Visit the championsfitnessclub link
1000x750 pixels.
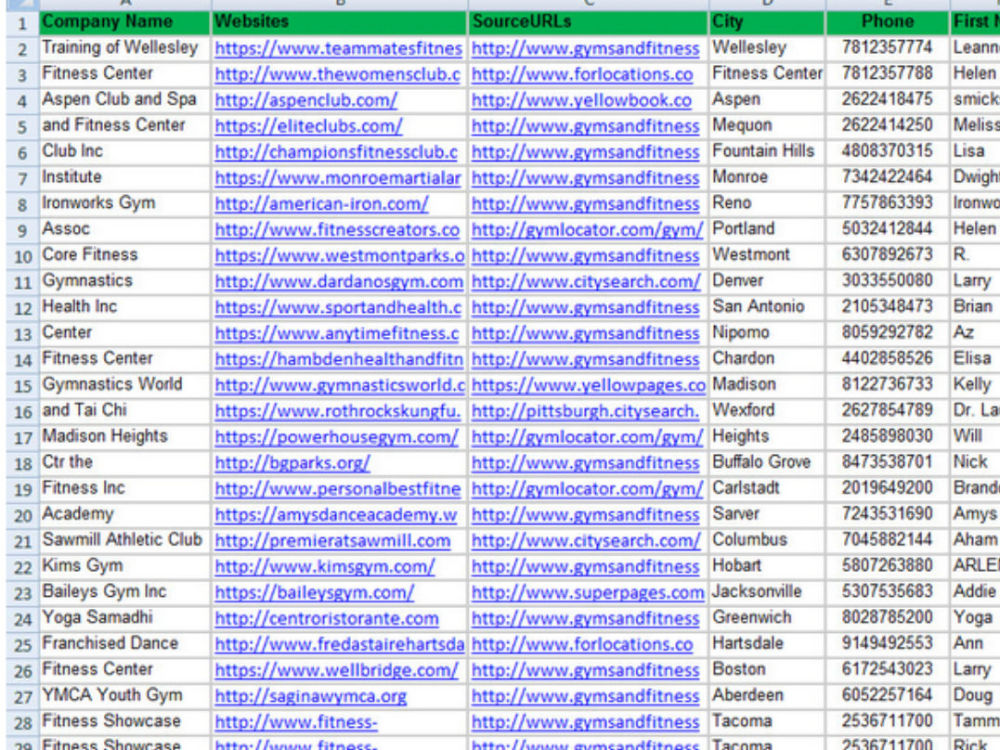[336, 152]
